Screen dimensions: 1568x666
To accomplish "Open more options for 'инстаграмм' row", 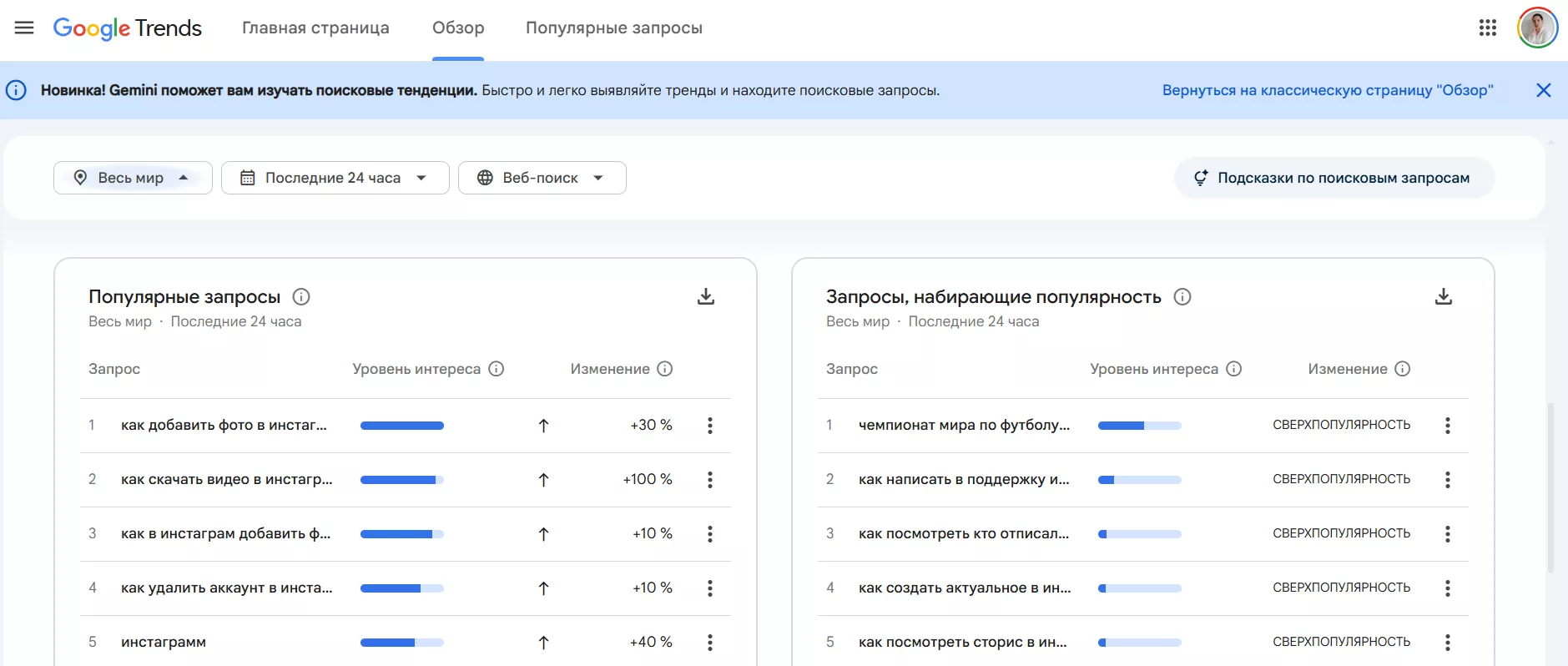I will coord(710,643).
